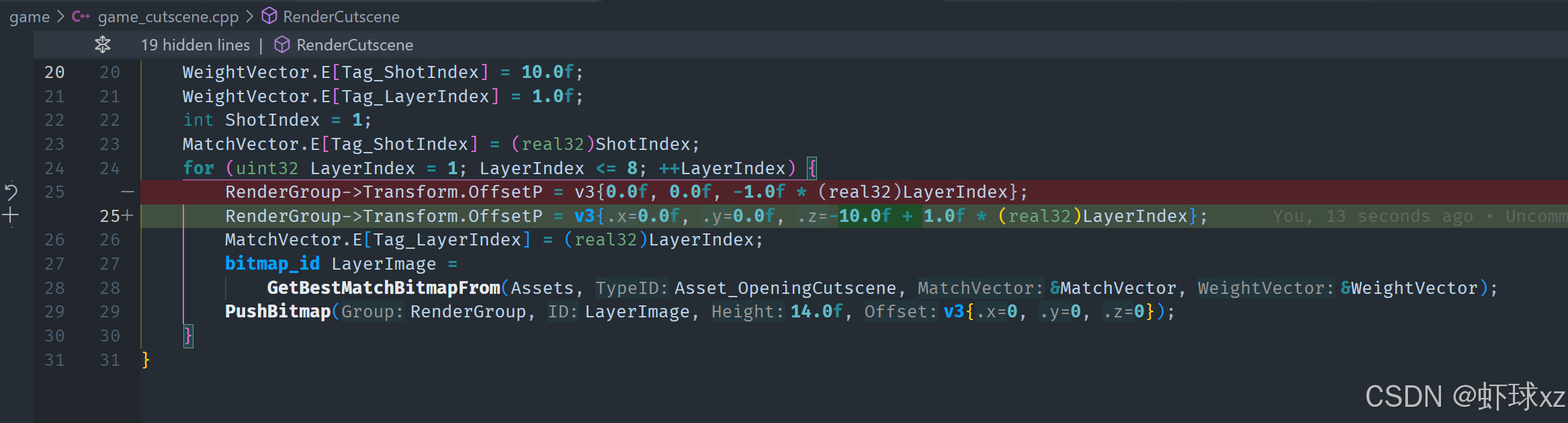Click the game breadcrumb folder
Image resolution: width=1568 pixels, height=423 pixels.
coord(30,17)
